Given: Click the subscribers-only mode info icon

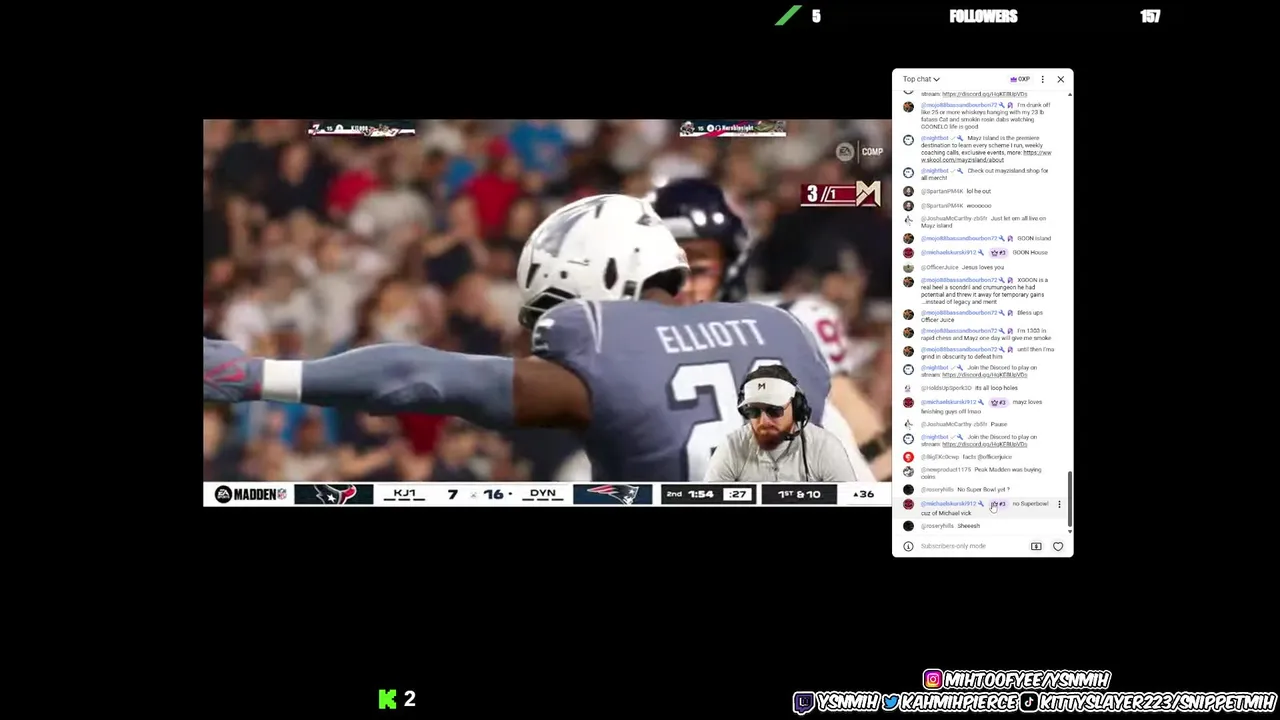Looking at the screenshot, I should point(908,546).
